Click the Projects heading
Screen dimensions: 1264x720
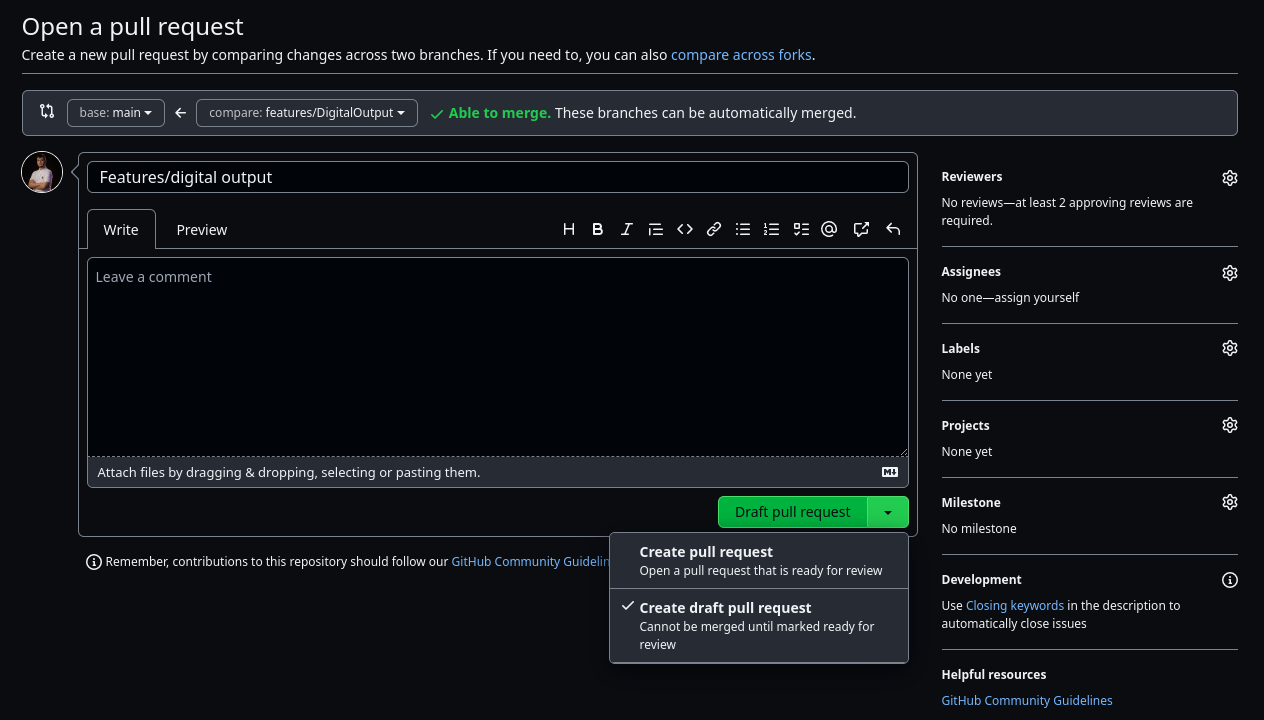coord(965,425)
